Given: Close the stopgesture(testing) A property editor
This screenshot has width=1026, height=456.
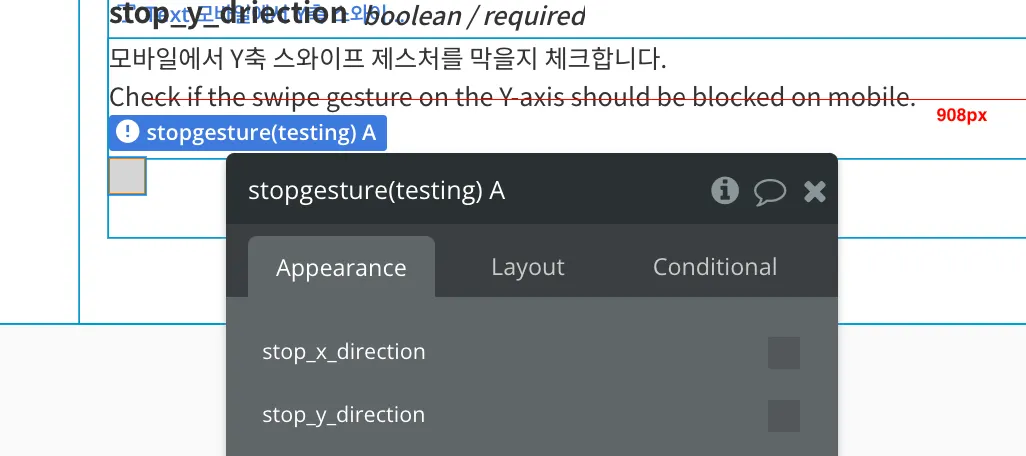Looking at the screenshot, I should click(815, 191).
